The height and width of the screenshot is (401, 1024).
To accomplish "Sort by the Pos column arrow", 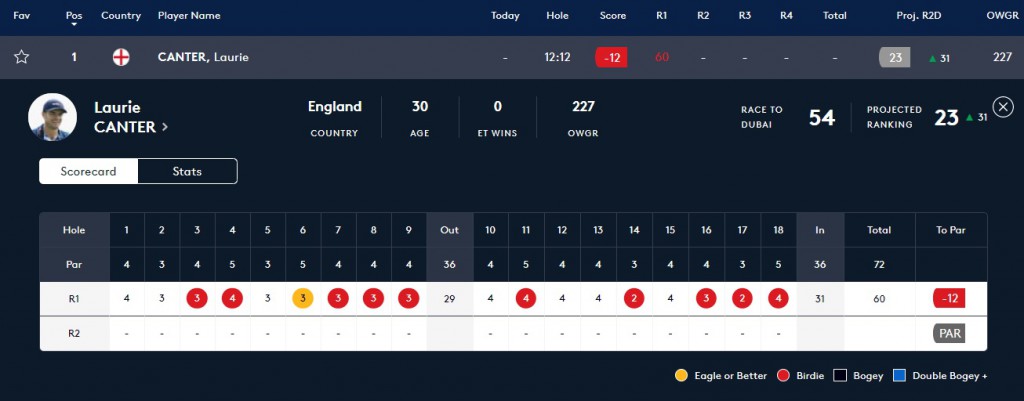I will pos(74,25).
